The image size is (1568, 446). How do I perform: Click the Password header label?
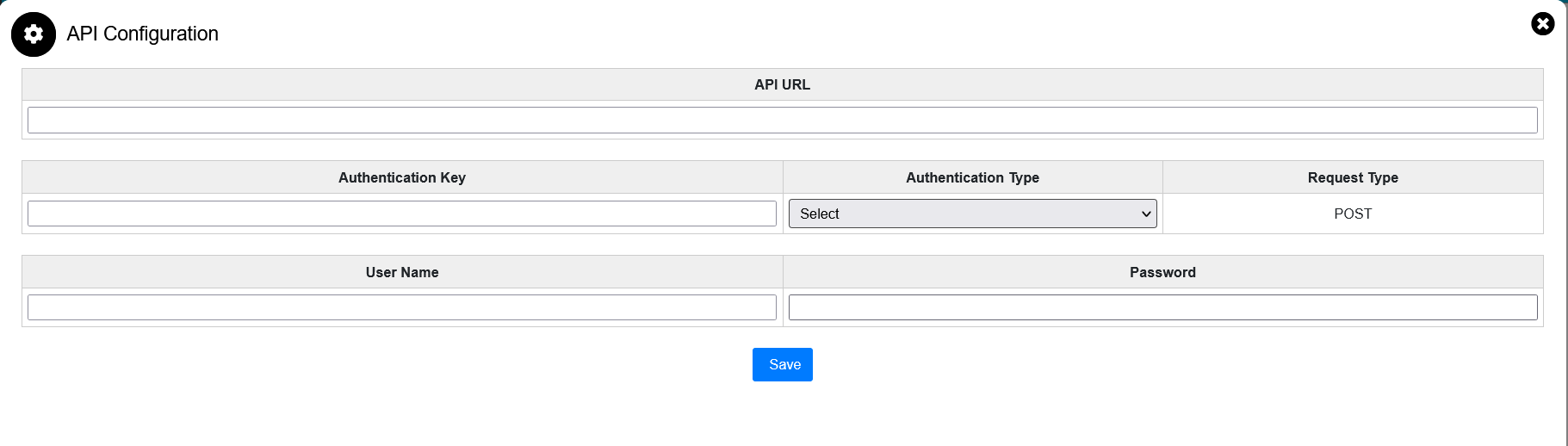click(1162, 272)
